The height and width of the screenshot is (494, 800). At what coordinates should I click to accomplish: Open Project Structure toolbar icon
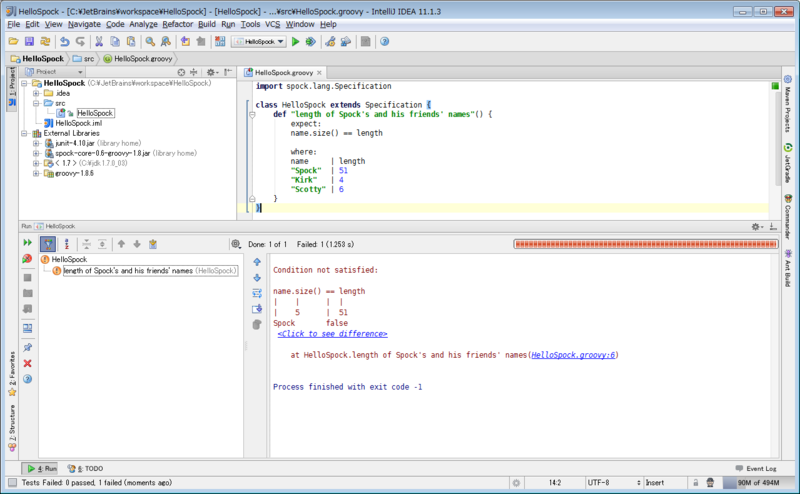click(346, 41)
